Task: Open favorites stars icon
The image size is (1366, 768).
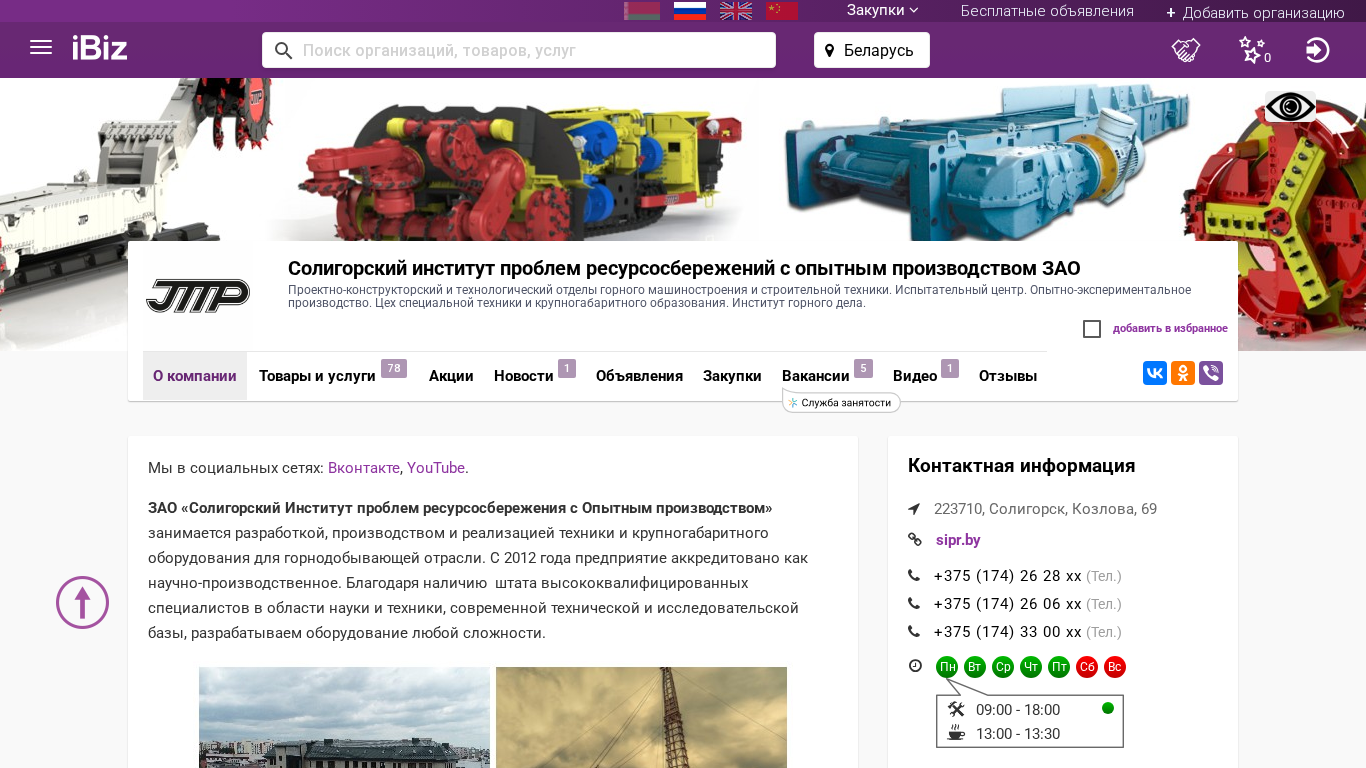Action: [1253, 50]
